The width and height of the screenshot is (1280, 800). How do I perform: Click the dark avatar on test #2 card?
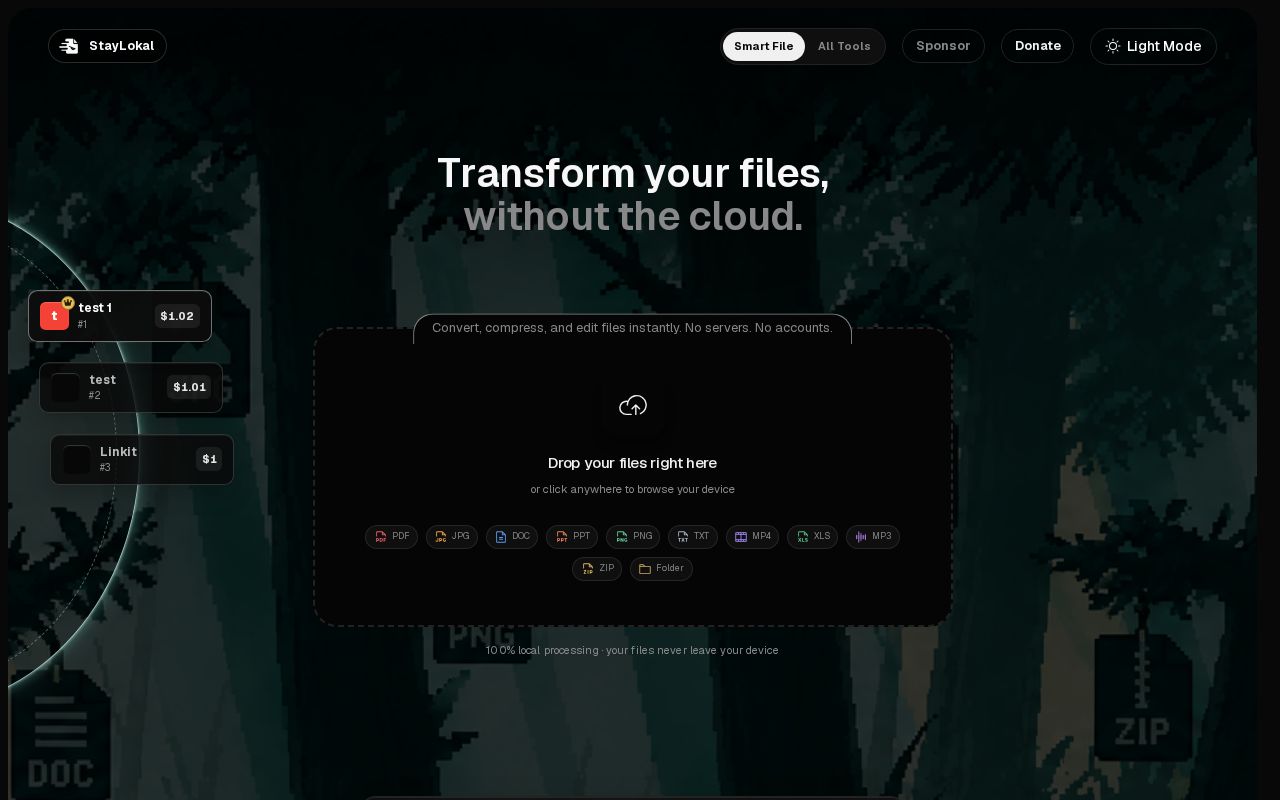(66, 388)
